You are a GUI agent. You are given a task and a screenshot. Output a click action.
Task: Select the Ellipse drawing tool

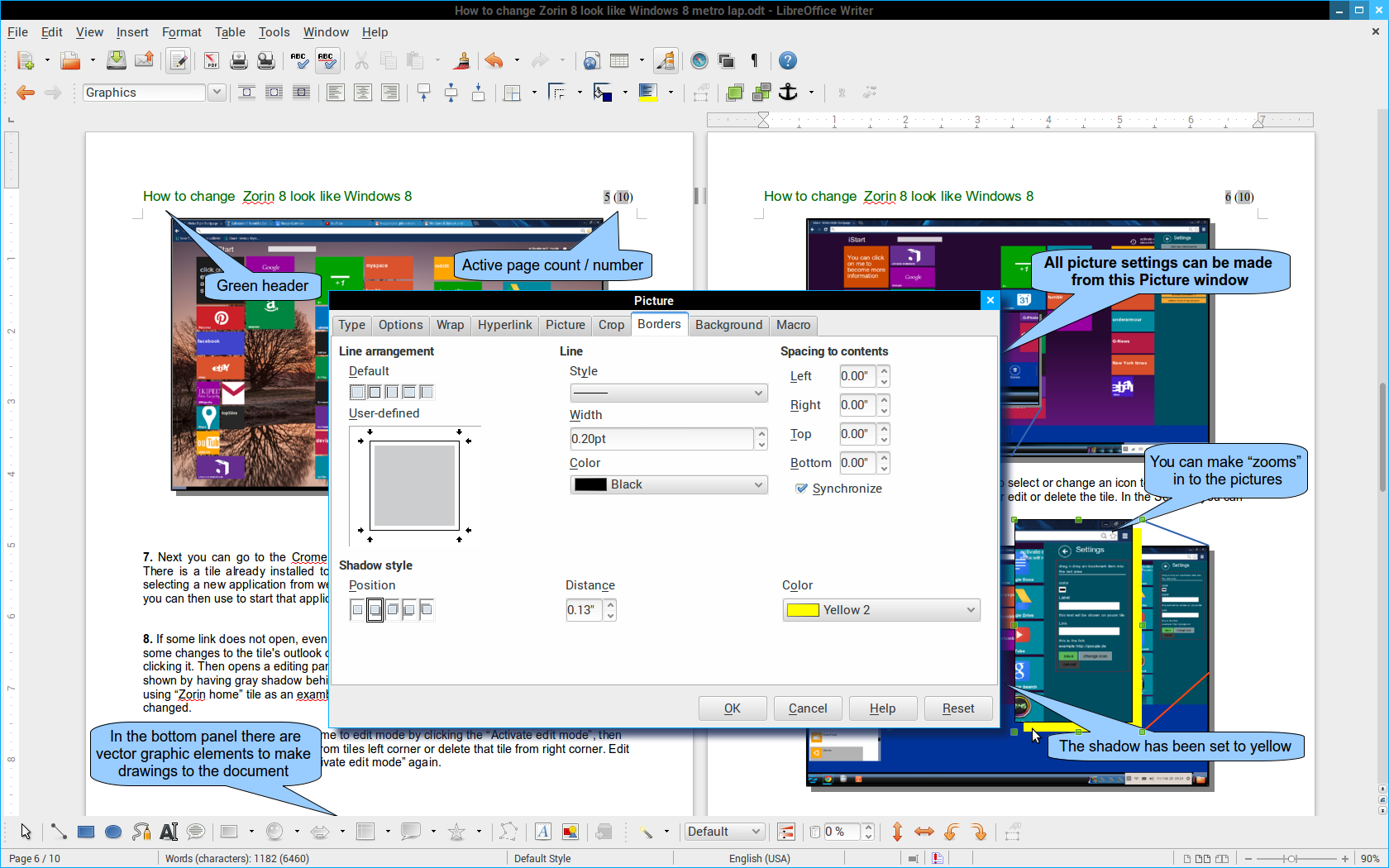113,832
